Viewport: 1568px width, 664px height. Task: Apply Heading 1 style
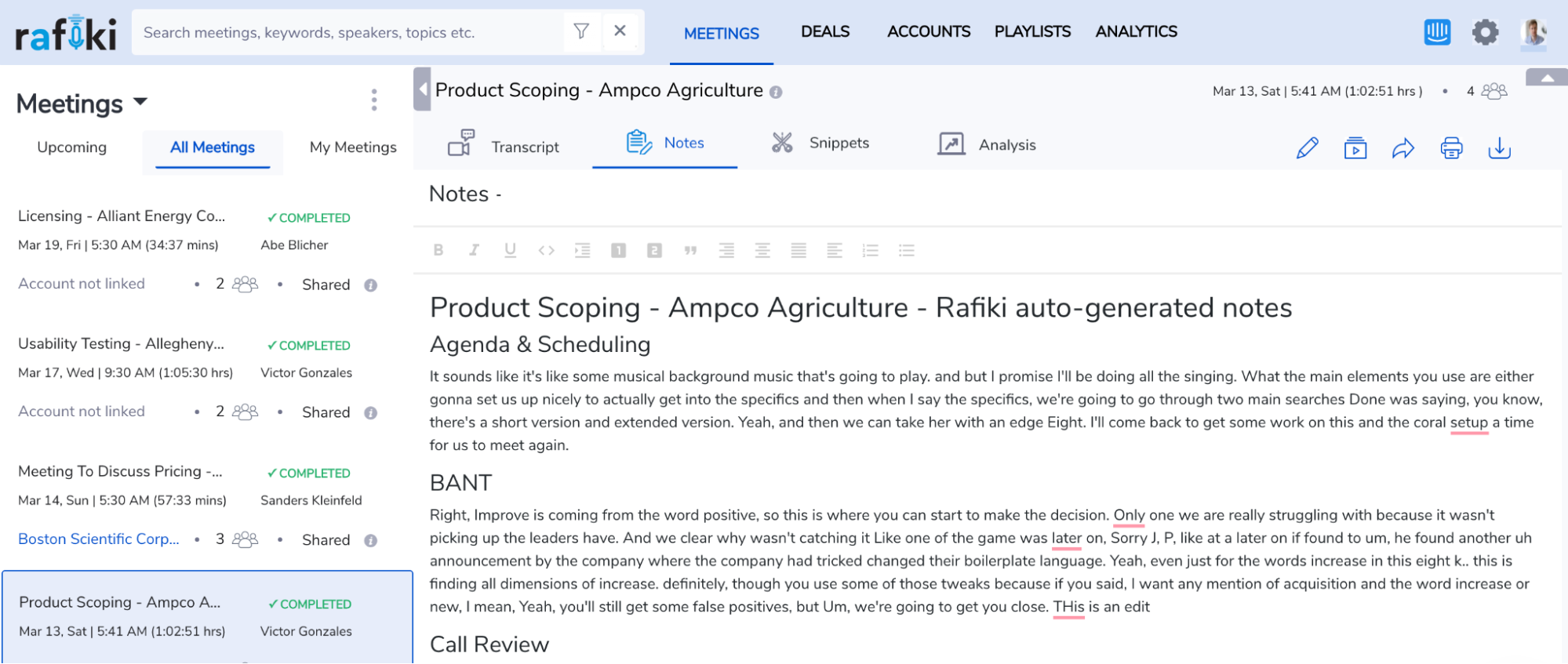click(618, 250)
